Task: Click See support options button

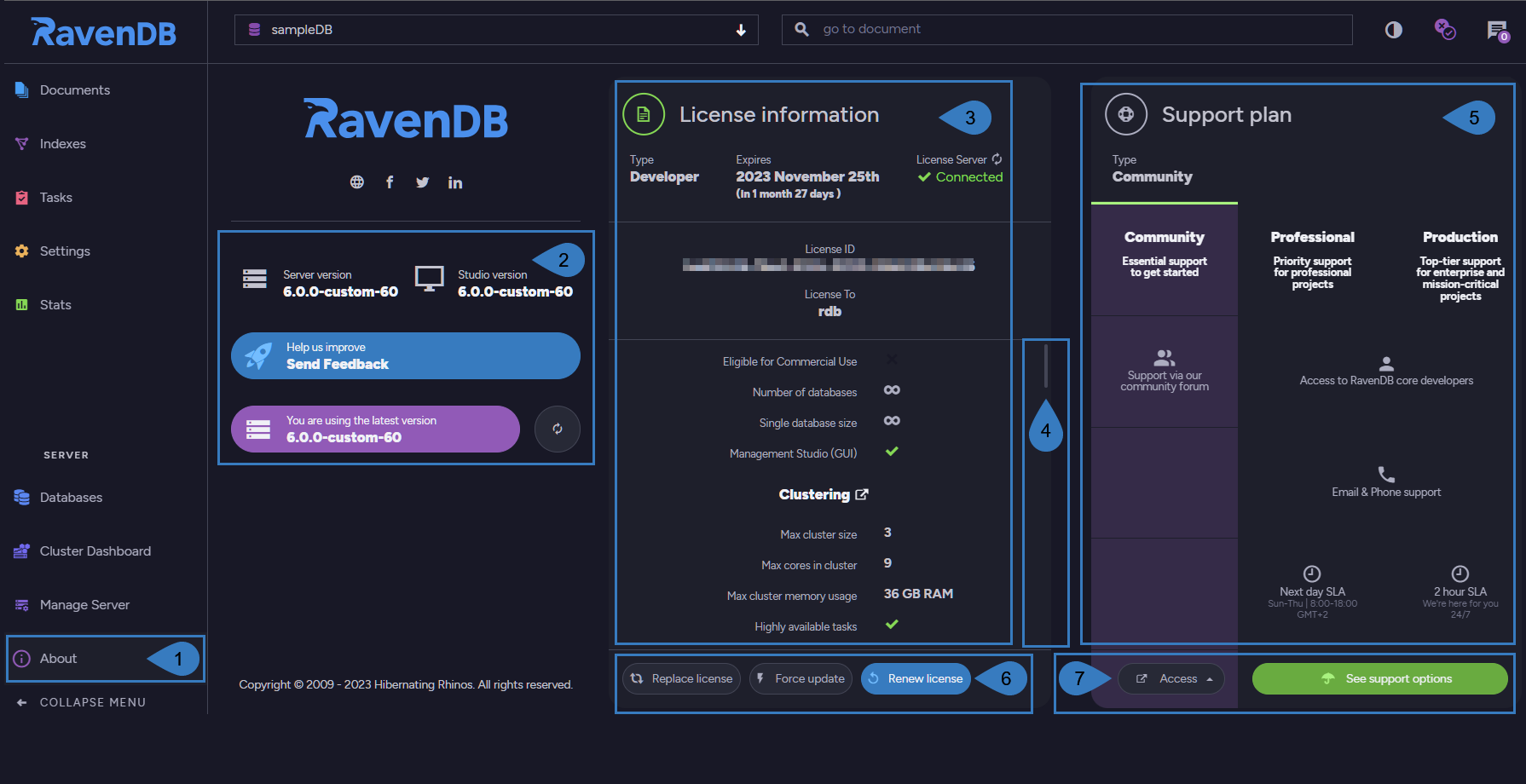Action: coord(1379,678)
